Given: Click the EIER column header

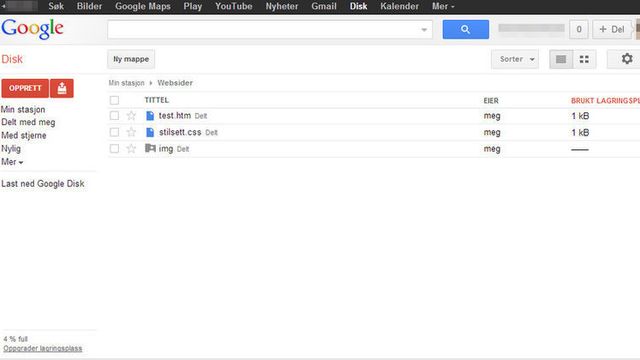Looking at the screenshot, I should coord(491,100).
